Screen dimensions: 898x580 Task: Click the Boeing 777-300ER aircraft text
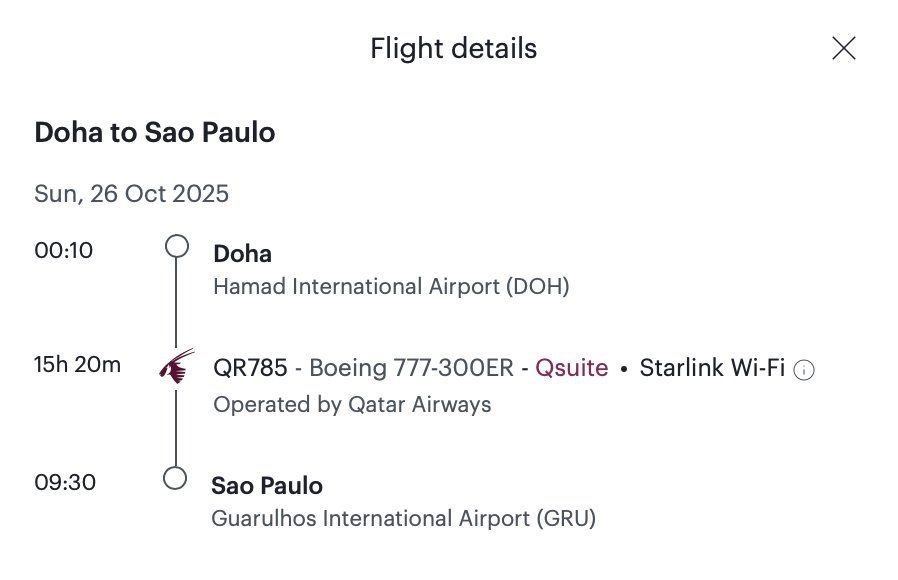pos(411,368)
